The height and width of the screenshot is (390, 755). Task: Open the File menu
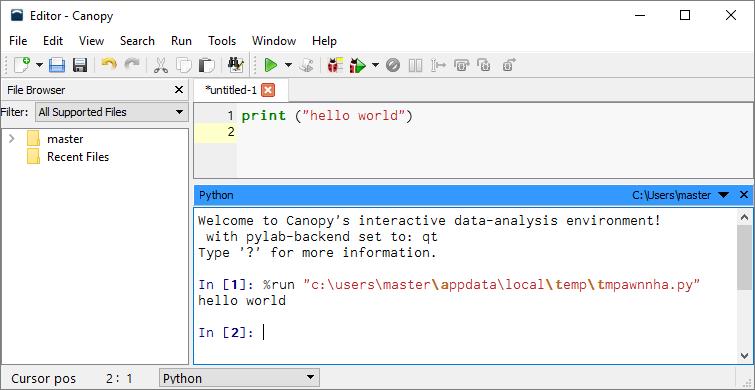coord(18,41)
